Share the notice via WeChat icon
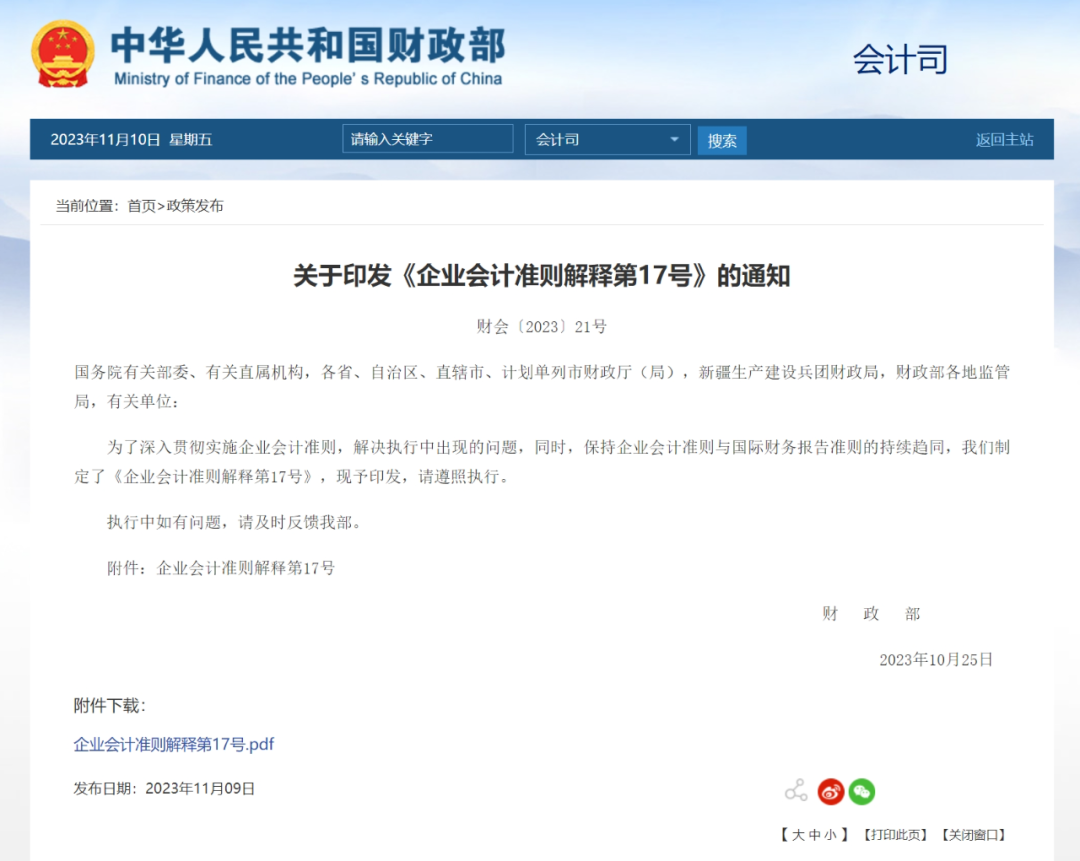 coord(862,791)
